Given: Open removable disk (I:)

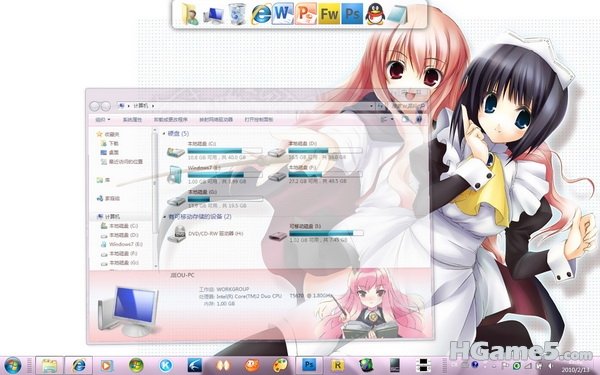Looking at the screenshot, I should click(x=278, y=236).
